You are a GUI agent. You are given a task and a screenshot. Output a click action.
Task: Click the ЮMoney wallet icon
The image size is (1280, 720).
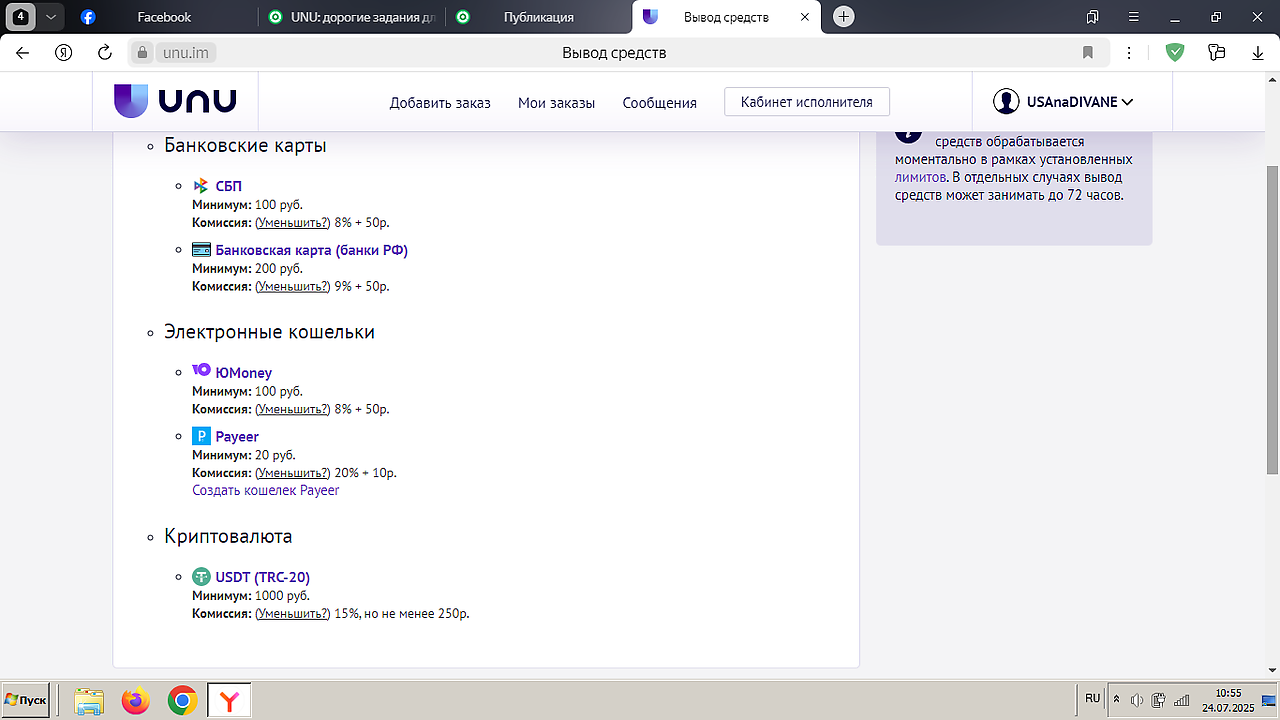coord(201,371)
